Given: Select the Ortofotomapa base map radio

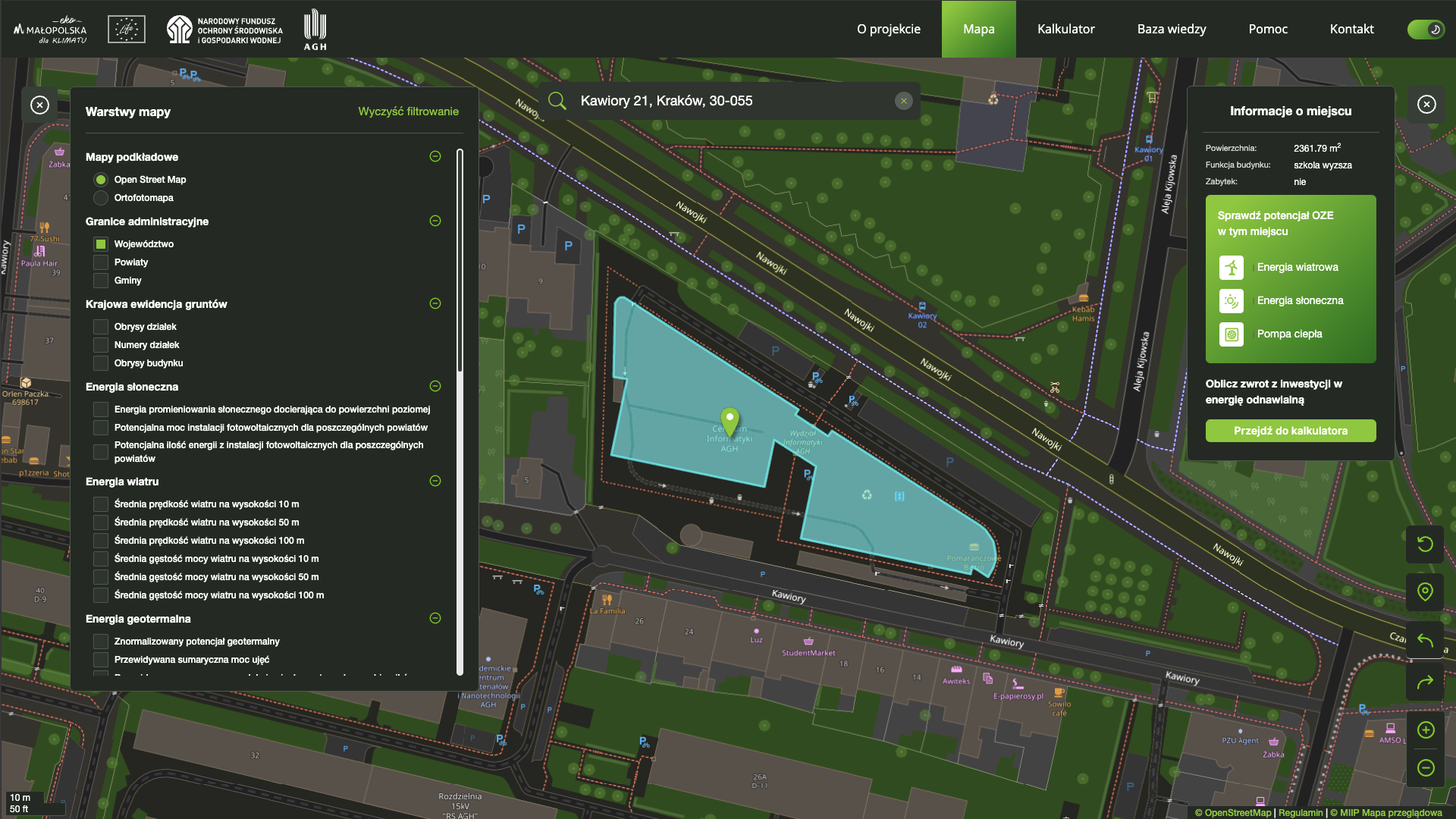Looking at the screenshot, I should pos(101,198).
